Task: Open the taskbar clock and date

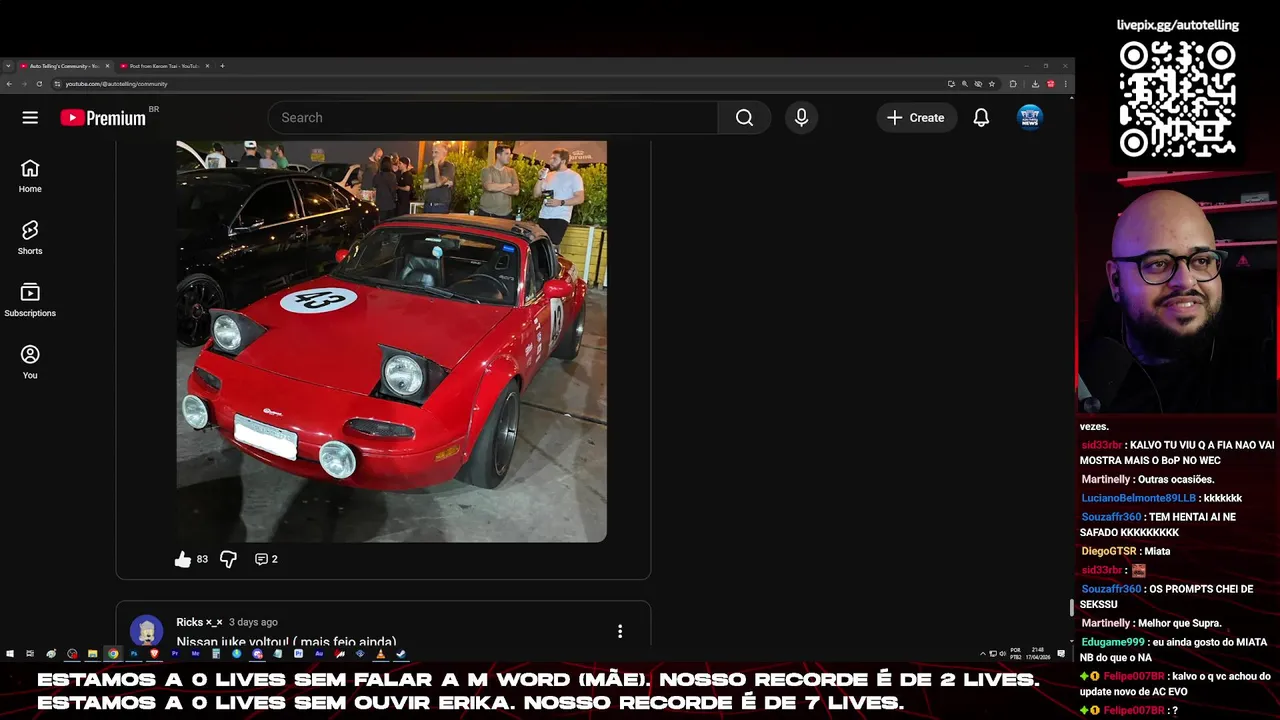Action: [1038, 654]
